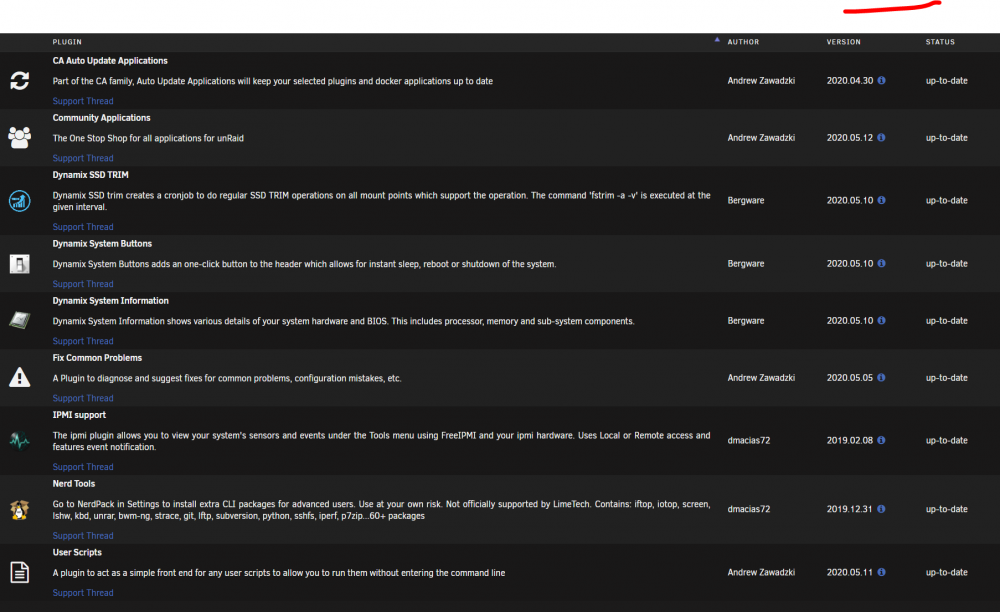Click up-to-date status of IPMI support
Screen dimensions: 1000x612
pos(946,441)
